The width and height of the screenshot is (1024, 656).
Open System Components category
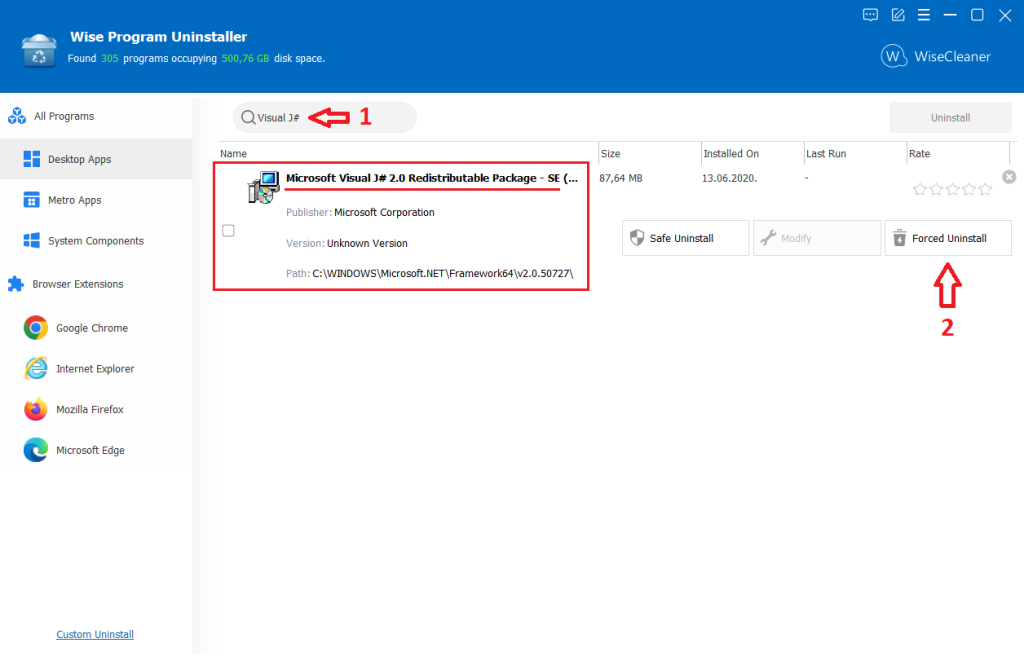pos(96,241)
